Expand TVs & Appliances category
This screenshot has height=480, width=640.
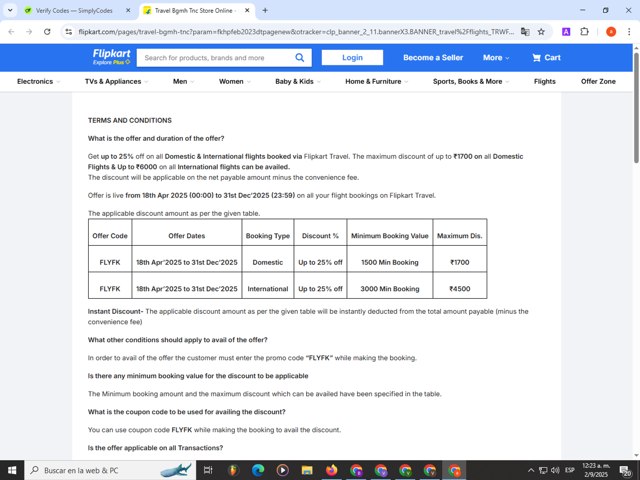(116, 81)
